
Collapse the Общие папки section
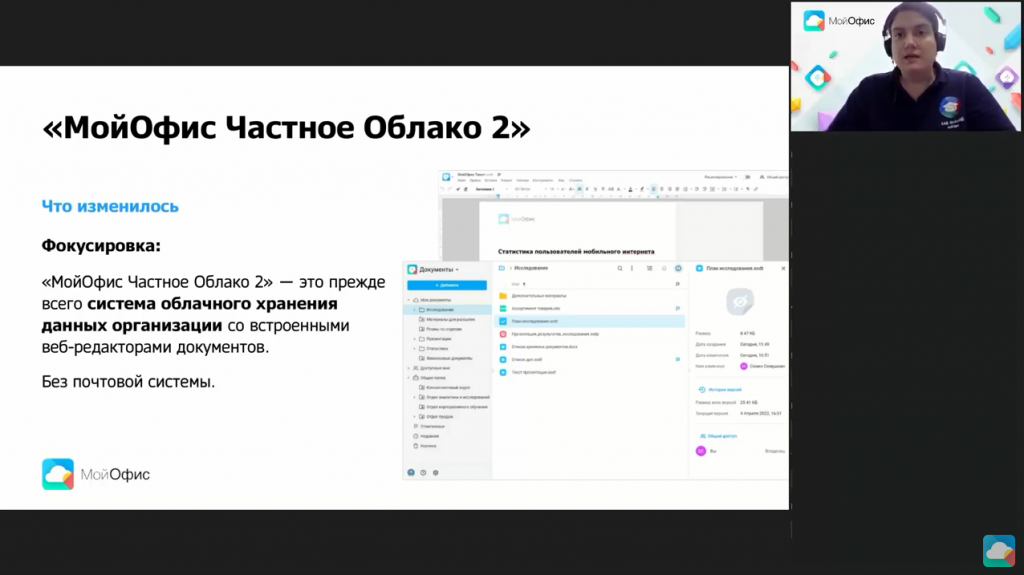(409, 378)
